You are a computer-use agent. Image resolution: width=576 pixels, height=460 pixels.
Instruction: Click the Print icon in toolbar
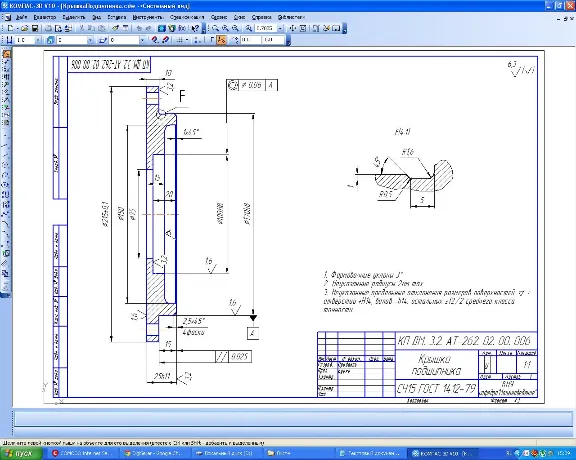[48, 28]
